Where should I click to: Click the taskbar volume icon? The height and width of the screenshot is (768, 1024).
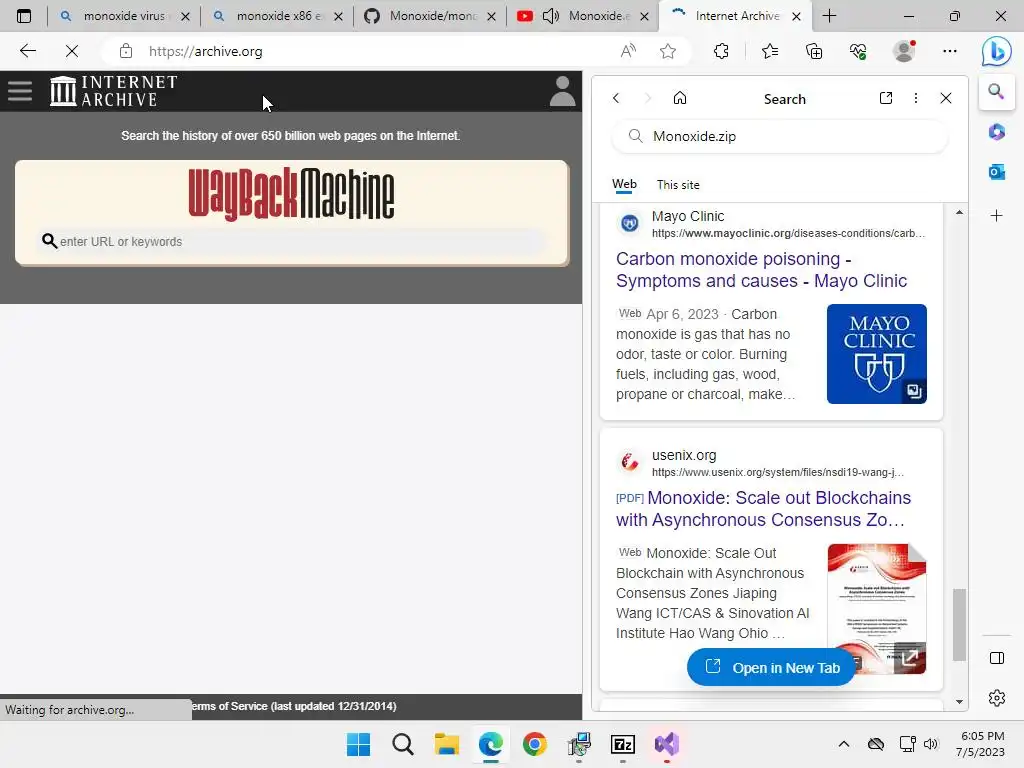pyautogui.click(x=931, y=744)
